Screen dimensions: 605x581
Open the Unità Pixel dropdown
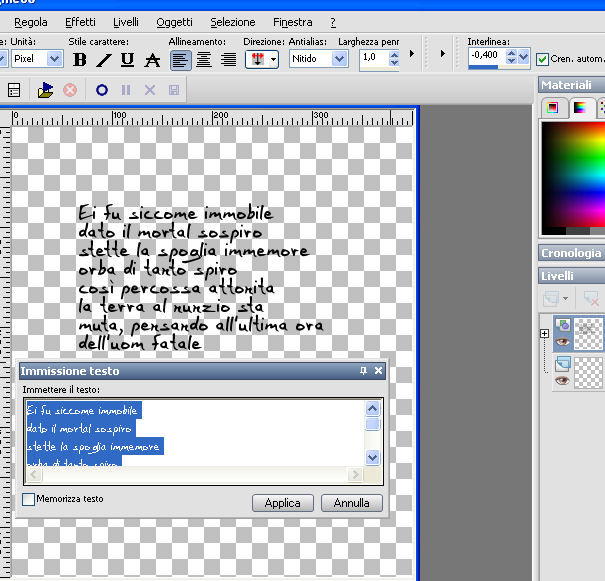click(x=54, y=59)
